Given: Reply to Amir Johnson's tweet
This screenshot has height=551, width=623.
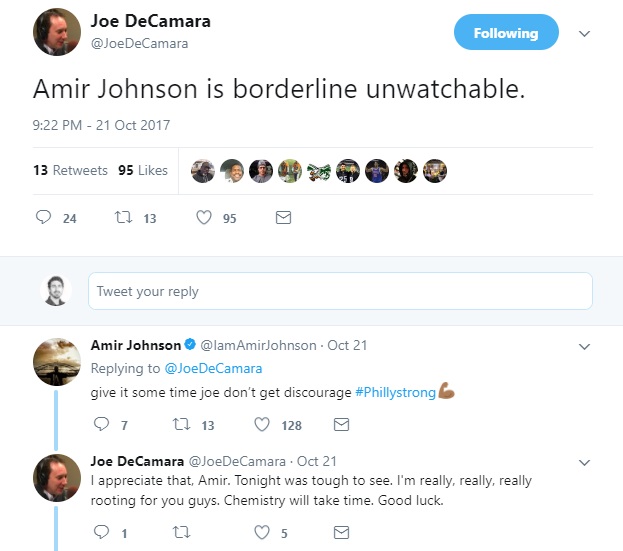Looking at the screenshot, I should [99, 424].
